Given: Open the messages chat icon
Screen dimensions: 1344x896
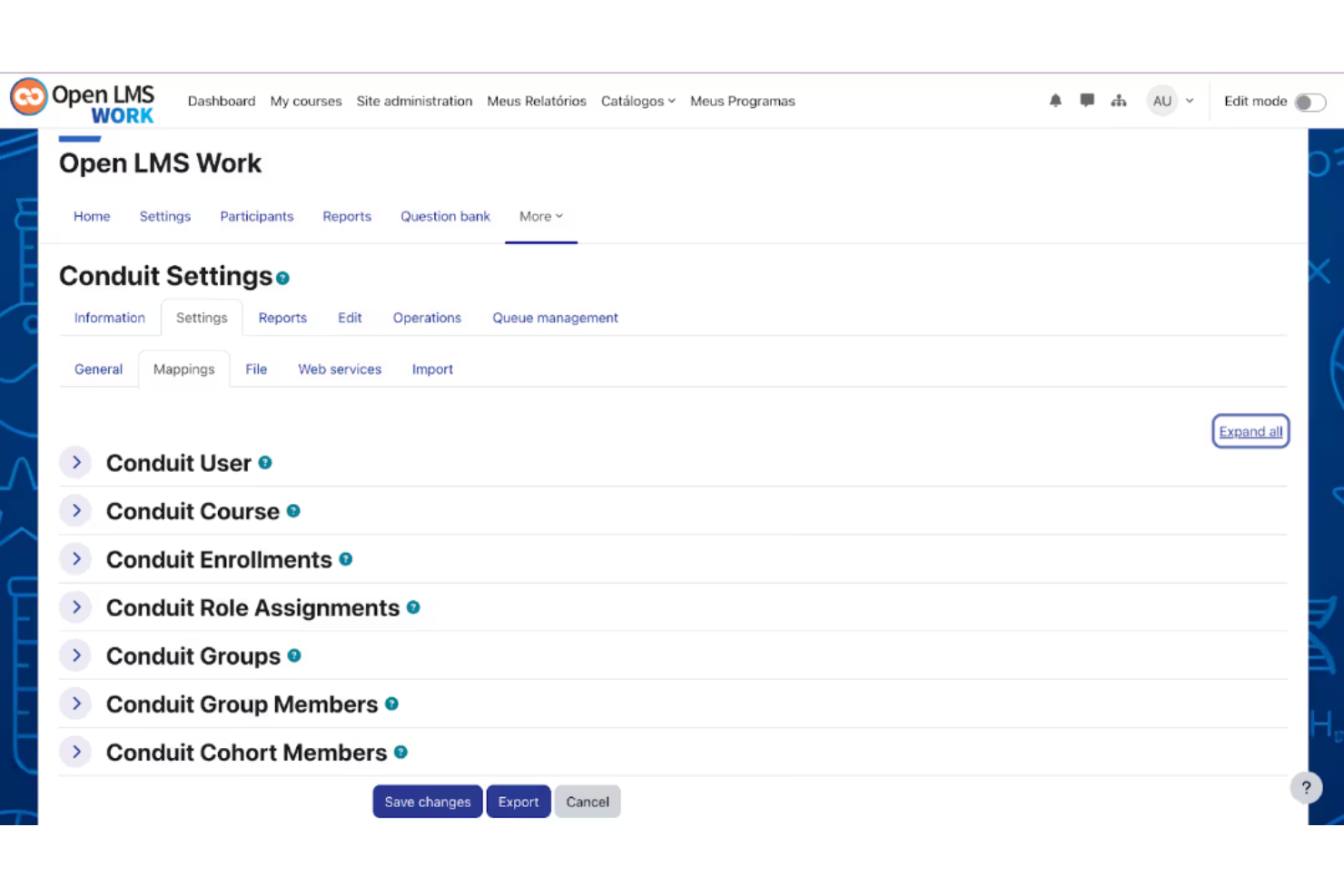Looking at the screenshot, I should [1086, 101].
